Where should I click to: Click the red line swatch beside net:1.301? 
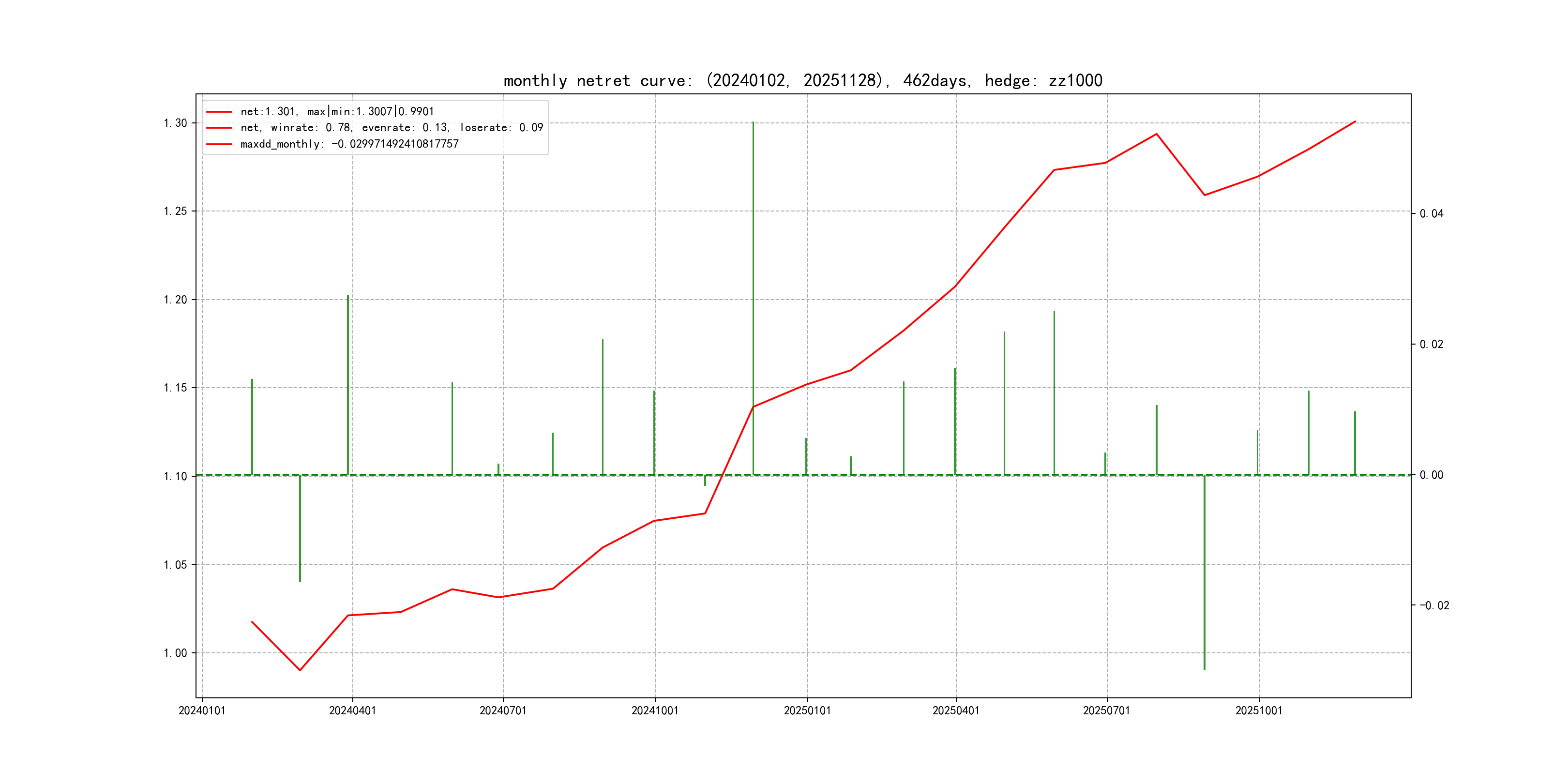pyautogui.click(x=219, y=111)
